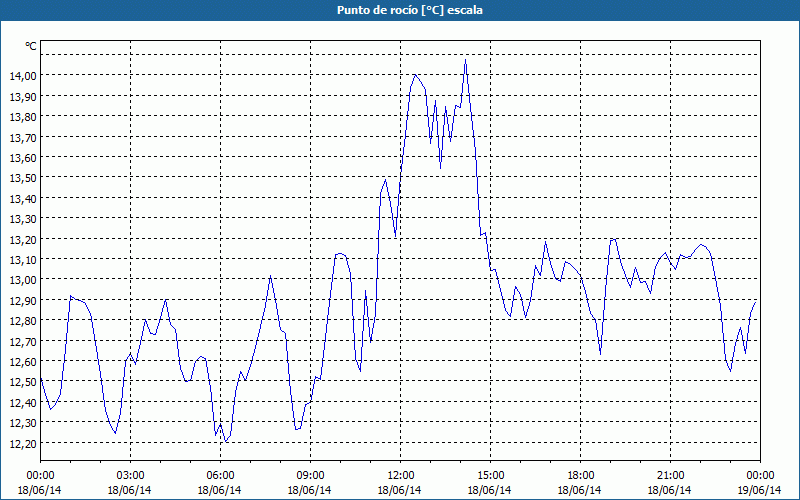Image resolution: width=800 pixels, height=500 pixels.
Task: Click the 00:00 time label above 19/06/14
Action: (760, 476)
